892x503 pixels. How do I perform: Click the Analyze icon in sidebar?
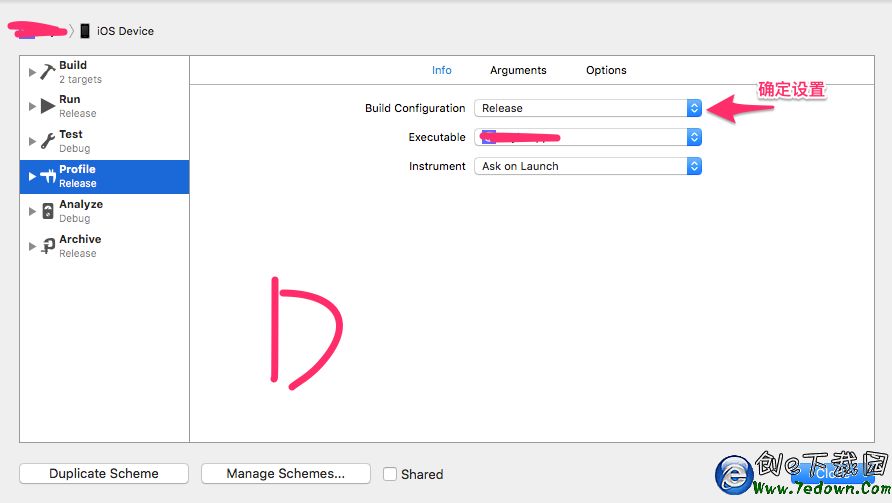coord(48,211)
